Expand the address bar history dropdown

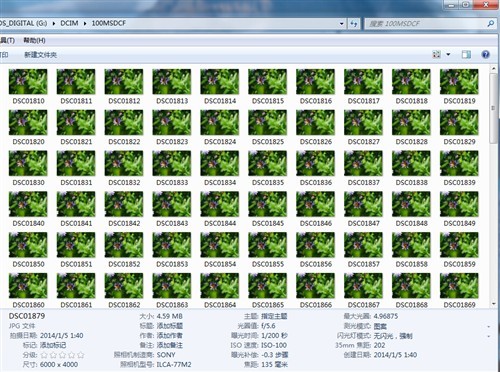point(342,24)
